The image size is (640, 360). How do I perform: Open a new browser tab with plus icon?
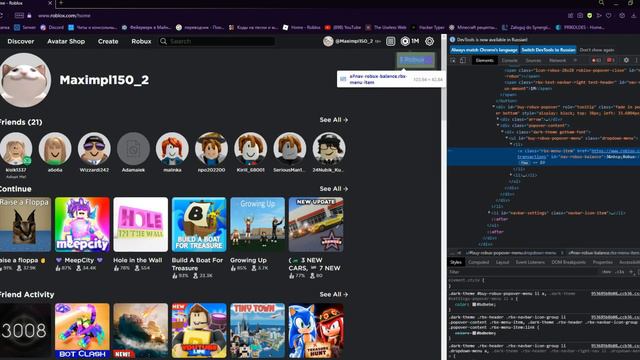click(61, 3)
